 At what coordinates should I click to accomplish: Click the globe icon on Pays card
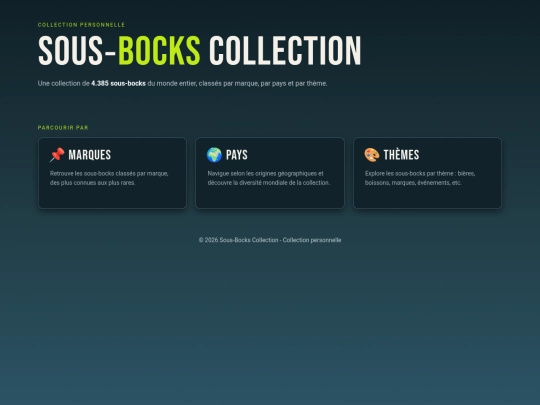coord(214,155)
